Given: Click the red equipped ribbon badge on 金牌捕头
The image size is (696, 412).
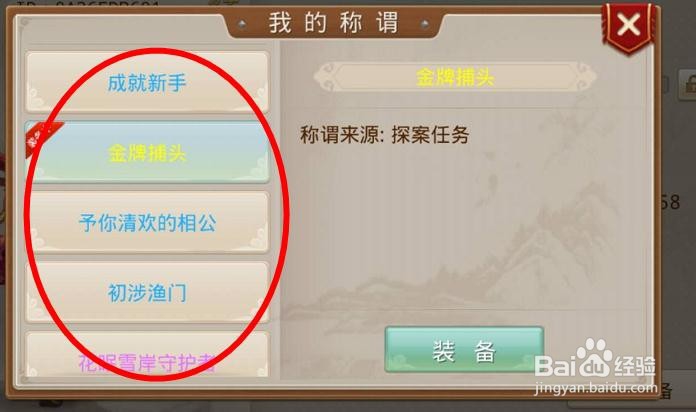Looking at the screenshot, I should click(x=42, y=138).
